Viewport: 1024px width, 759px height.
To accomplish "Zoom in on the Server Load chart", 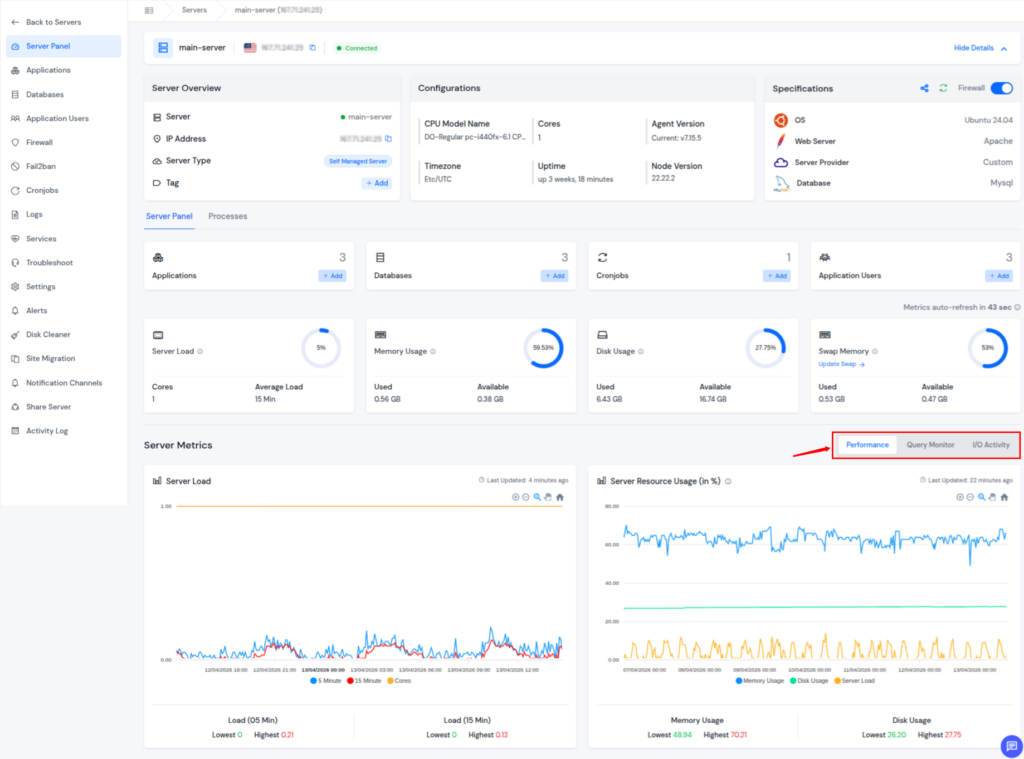I will pos(515,496).
